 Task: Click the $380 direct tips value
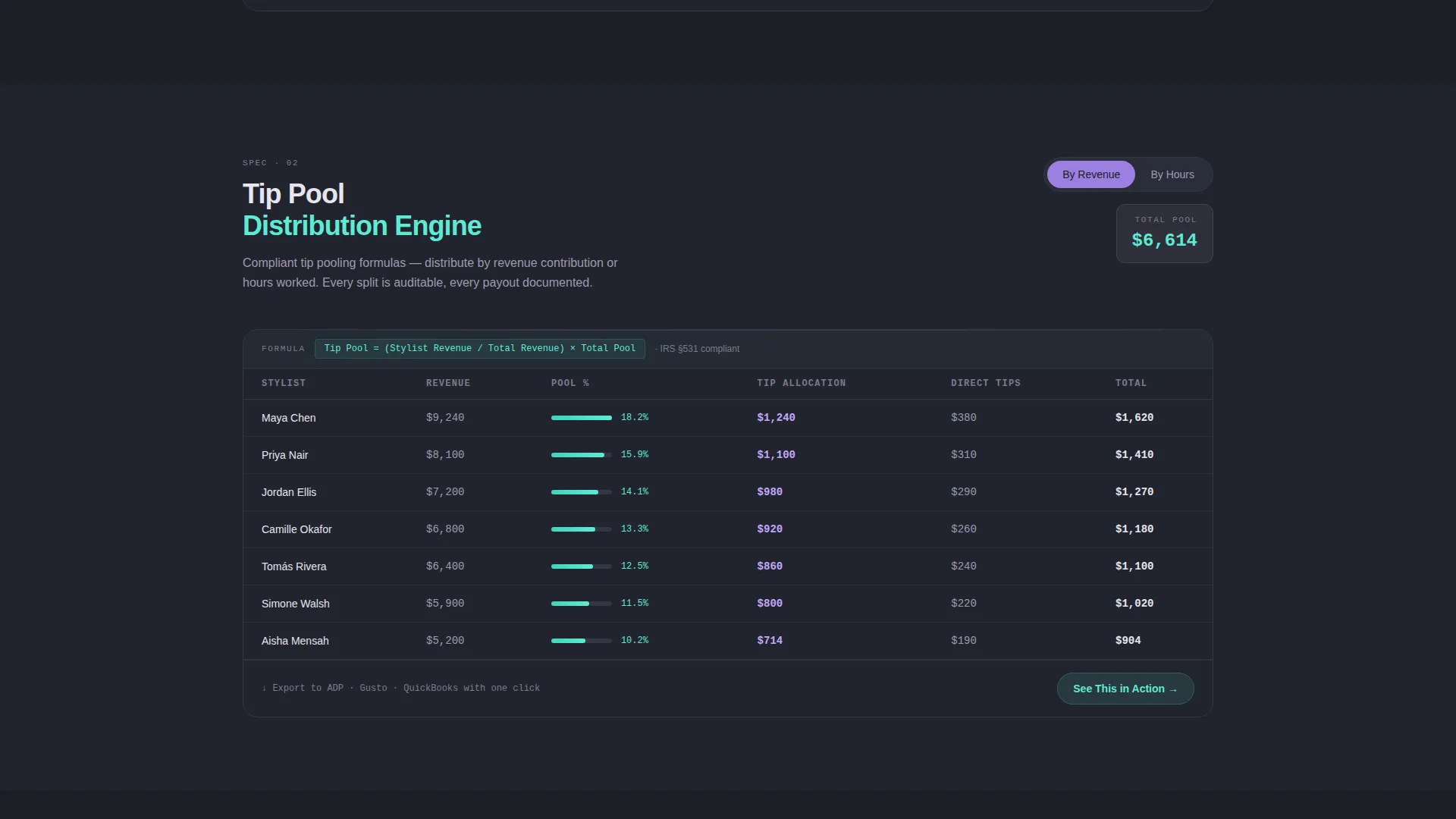964,418
